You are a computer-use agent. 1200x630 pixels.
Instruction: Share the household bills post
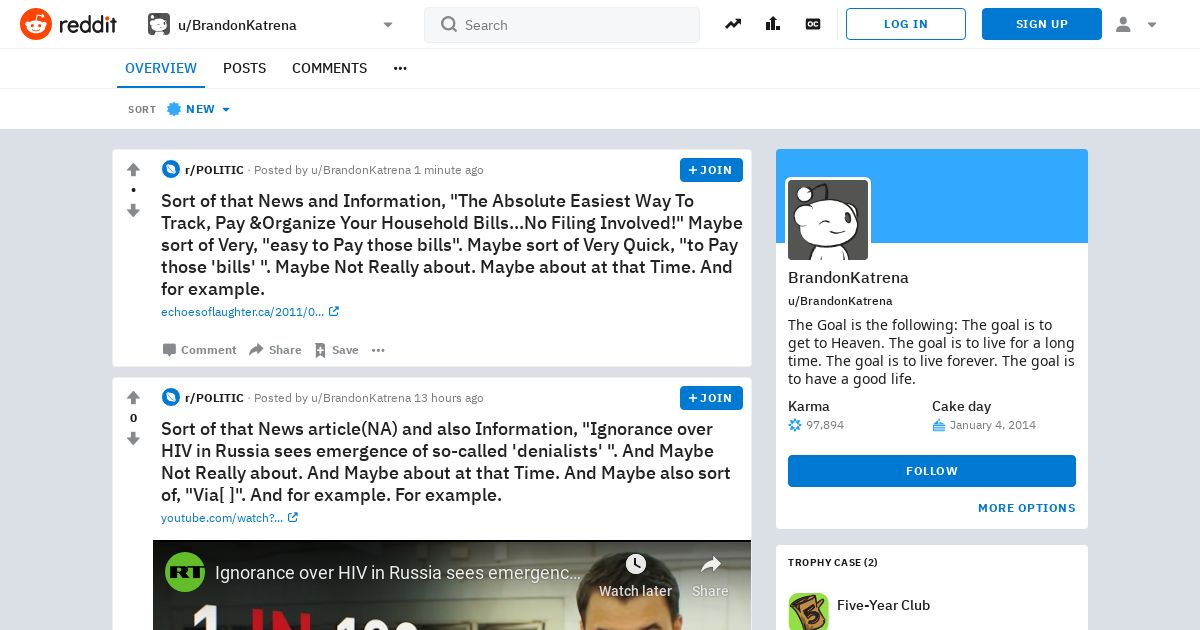pyautogui.click(x=275, y=350)
